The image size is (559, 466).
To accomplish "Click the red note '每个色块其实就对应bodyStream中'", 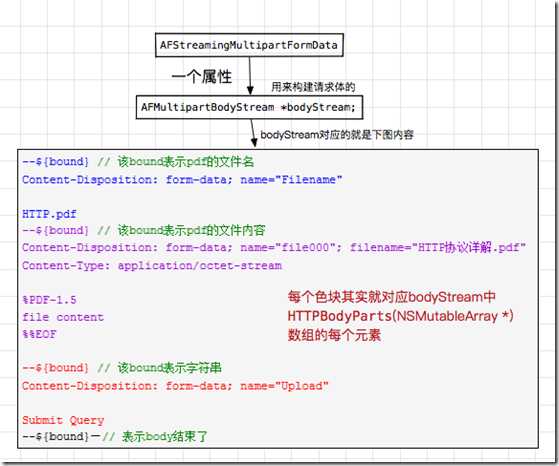I will (391, 297).
